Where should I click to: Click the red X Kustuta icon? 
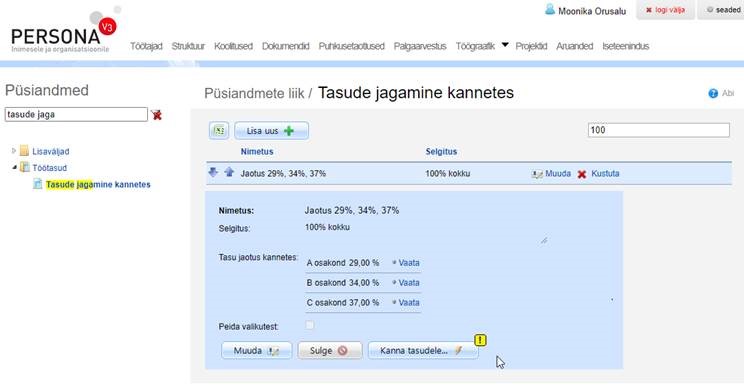(x=582, y=174)
